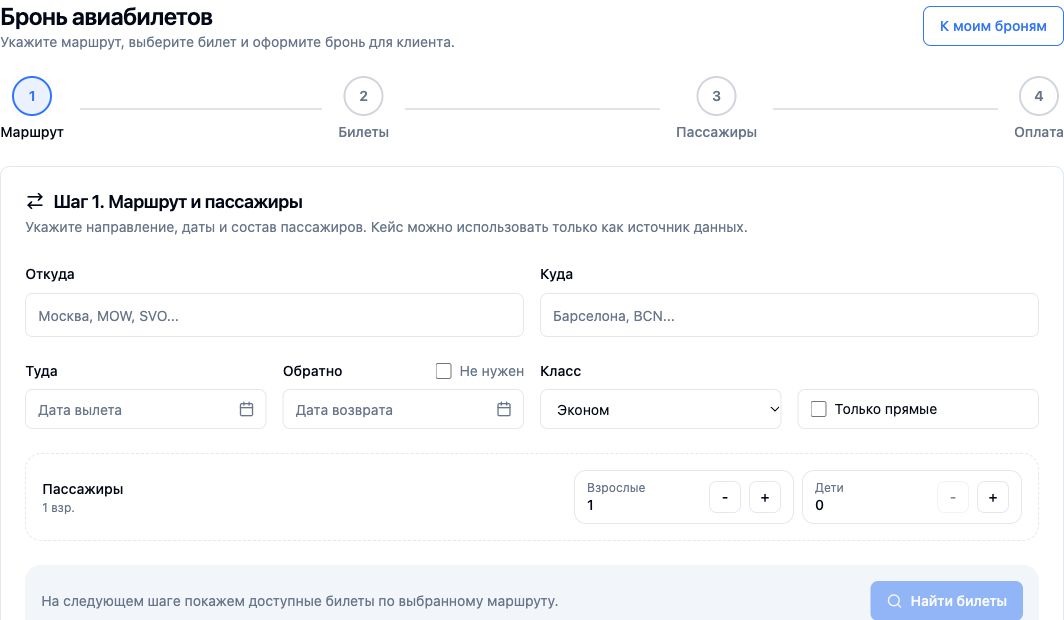The image size is (1064, 620).
Task: Focus the Откуда input field
Action: click(x=274, y=315)
